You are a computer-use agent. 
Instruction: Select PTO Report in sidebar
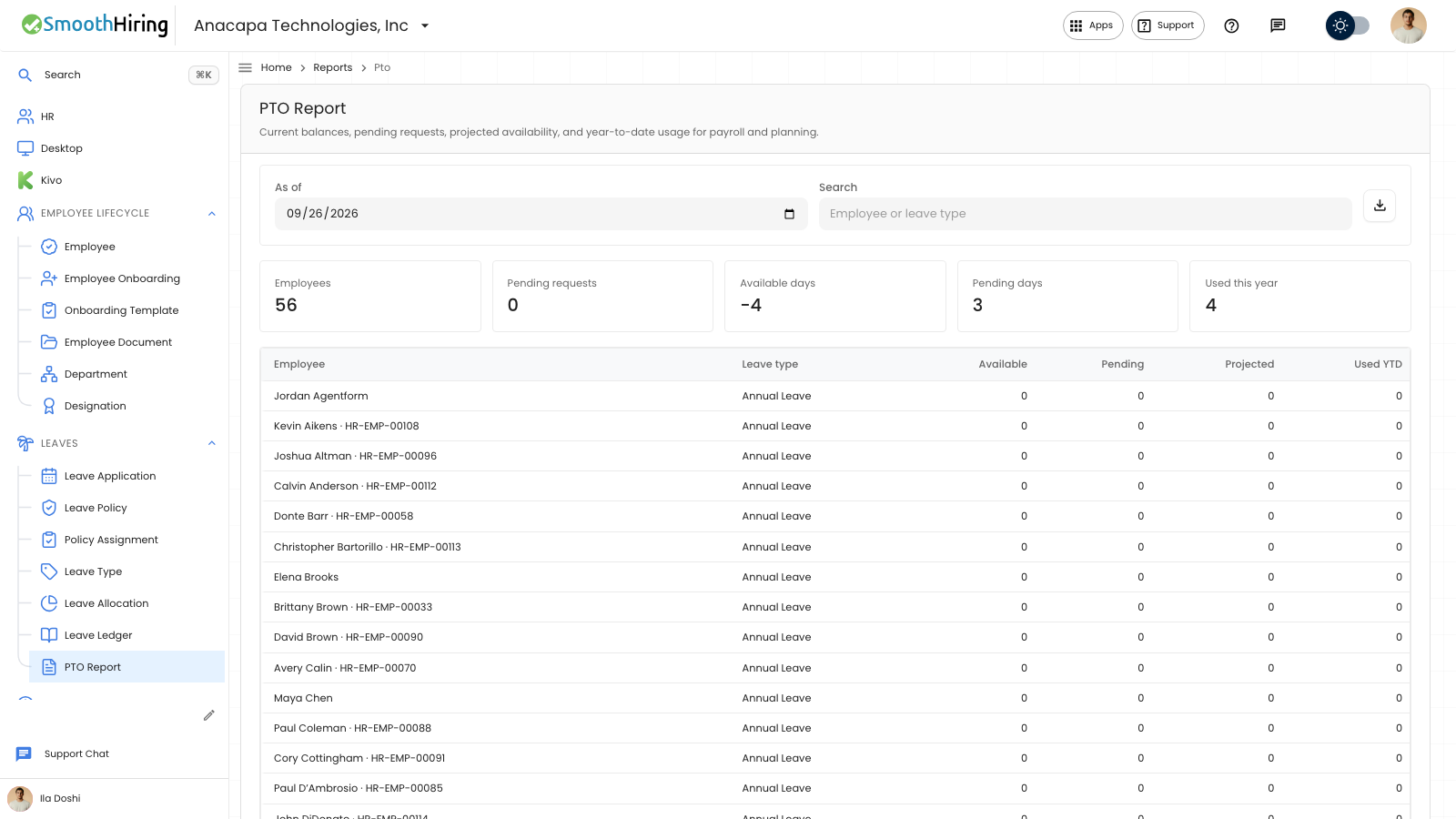(x=127, y=667)
